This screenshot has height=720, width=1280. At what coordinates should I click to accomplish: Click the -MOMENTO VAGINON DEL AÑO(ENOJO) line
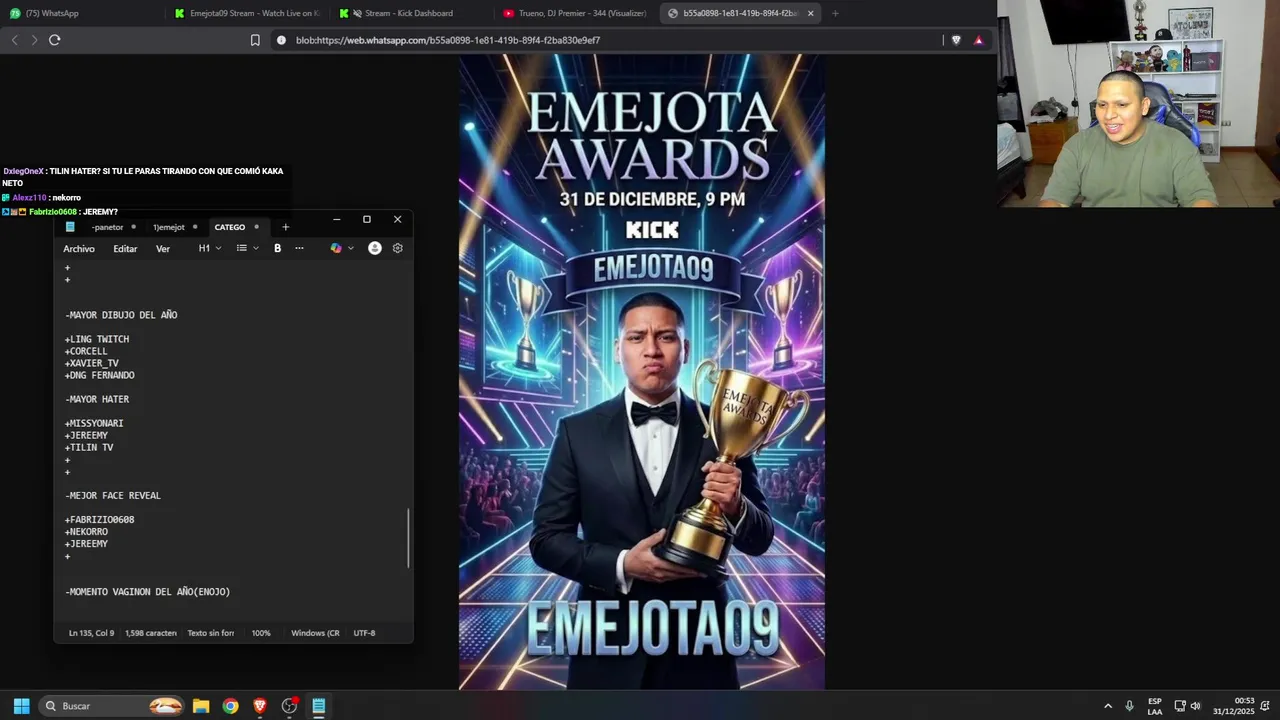148,592
